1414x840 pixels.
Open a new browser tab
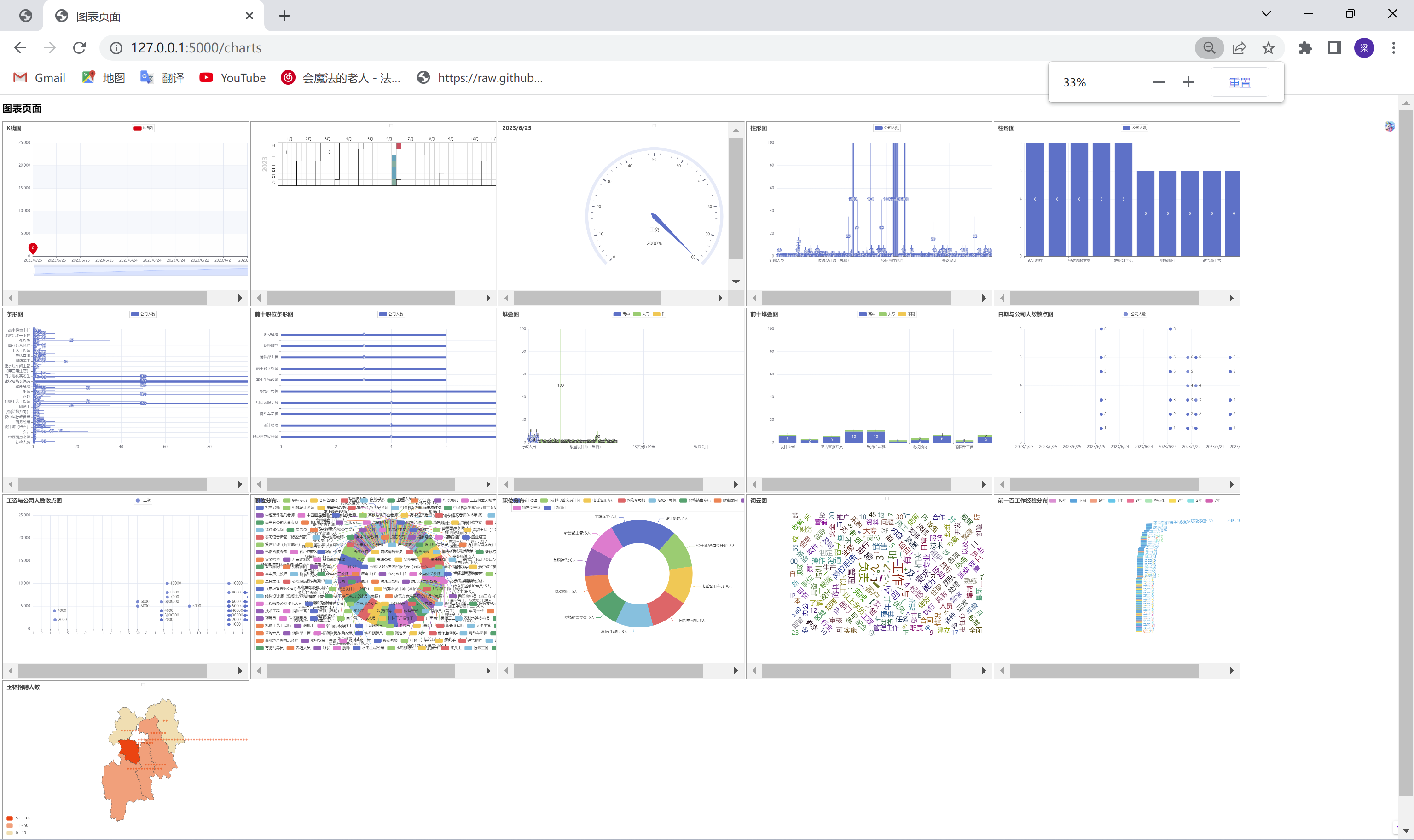click(x=284, y=17)
